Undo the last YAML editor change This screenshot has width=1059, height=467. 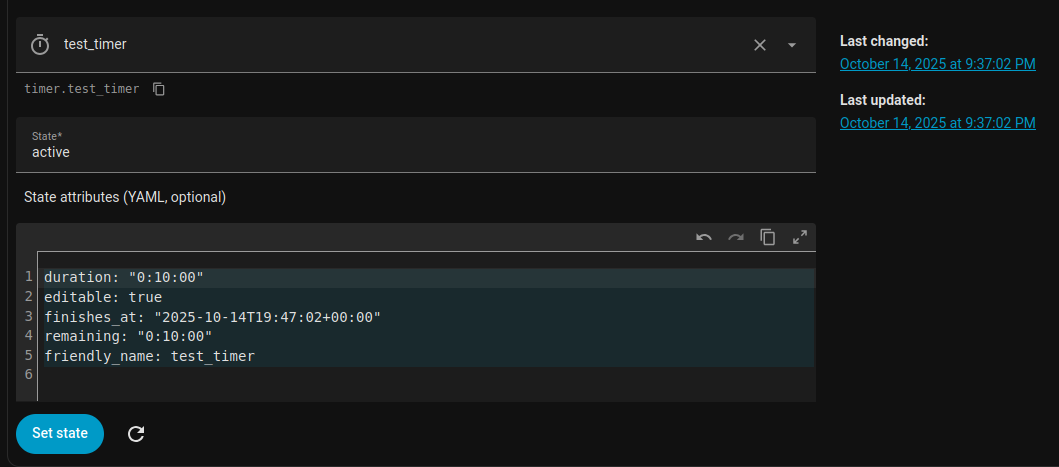coord(704,237)
